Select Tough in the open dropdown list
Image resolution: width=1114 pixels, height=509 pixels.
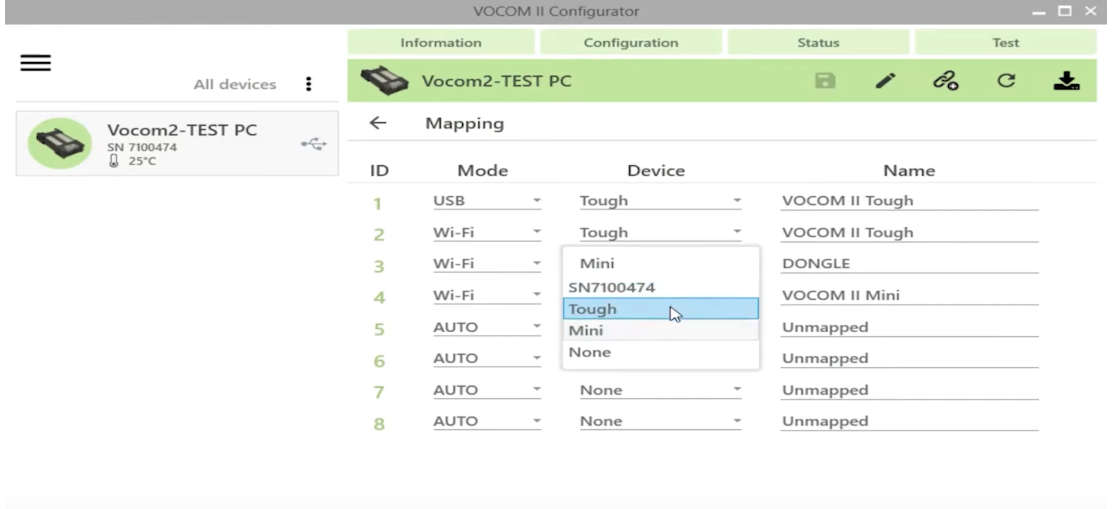click(x=661, y=309)
